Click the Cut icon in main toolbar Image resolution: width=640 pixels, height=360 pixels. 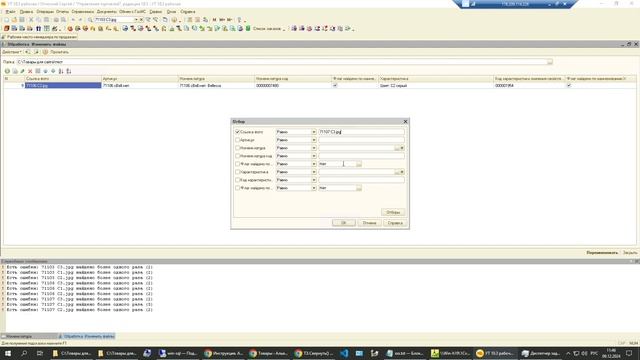(x=31, y=20)
